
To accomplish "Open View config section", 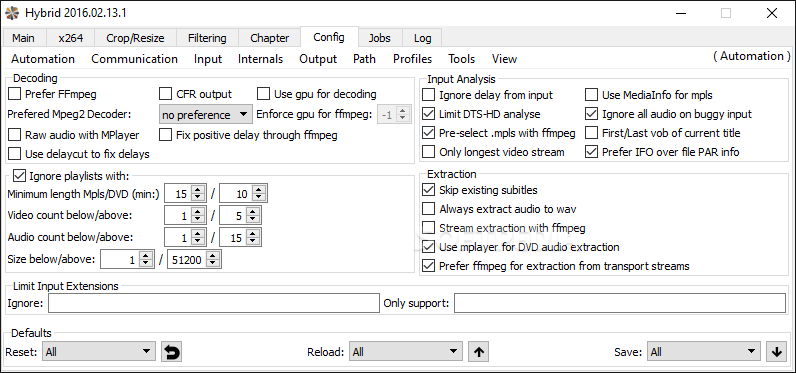I will [x=504, y=59].
